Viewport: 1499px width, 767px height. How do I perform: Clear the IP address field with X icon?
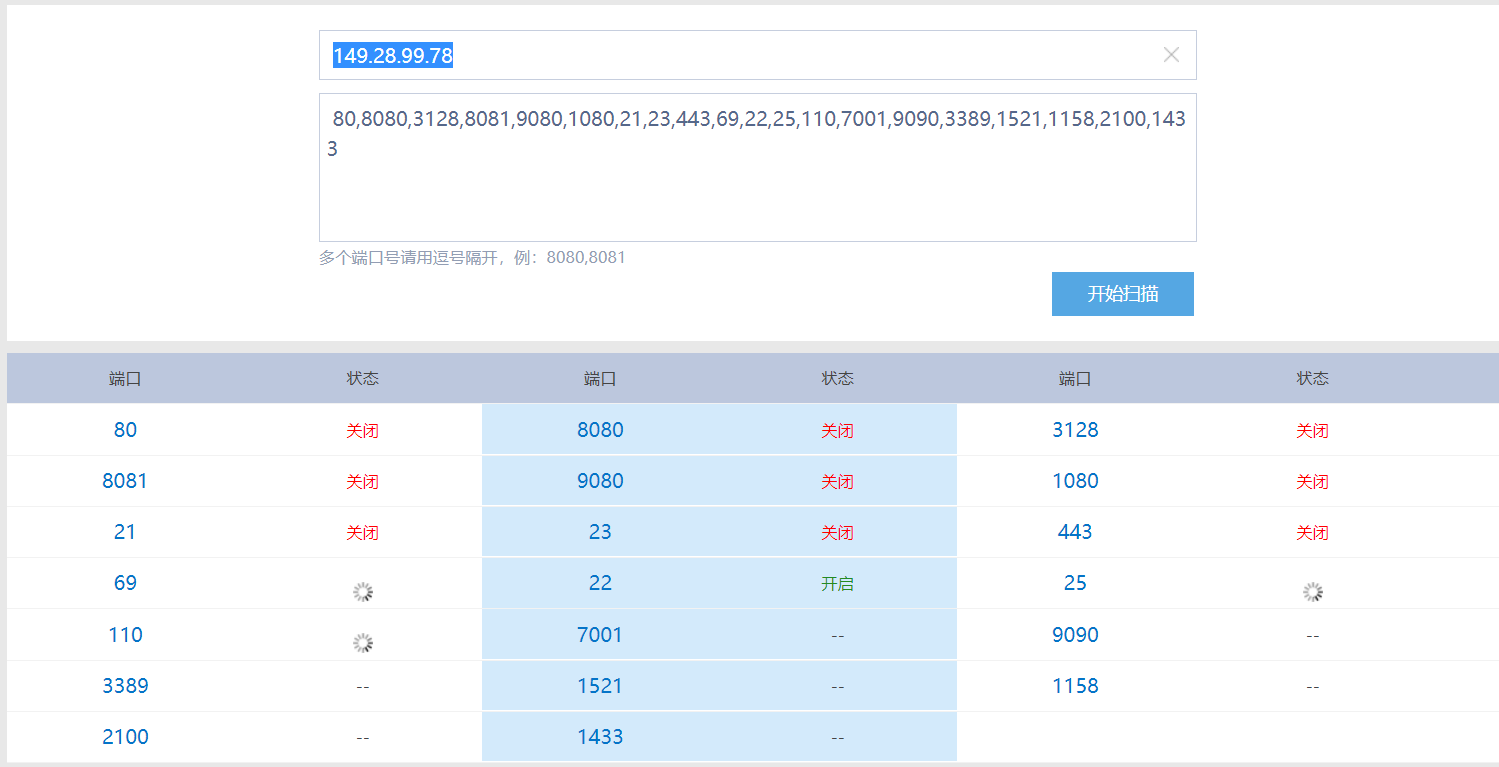pyautogui.click(x=1171, y=55)
